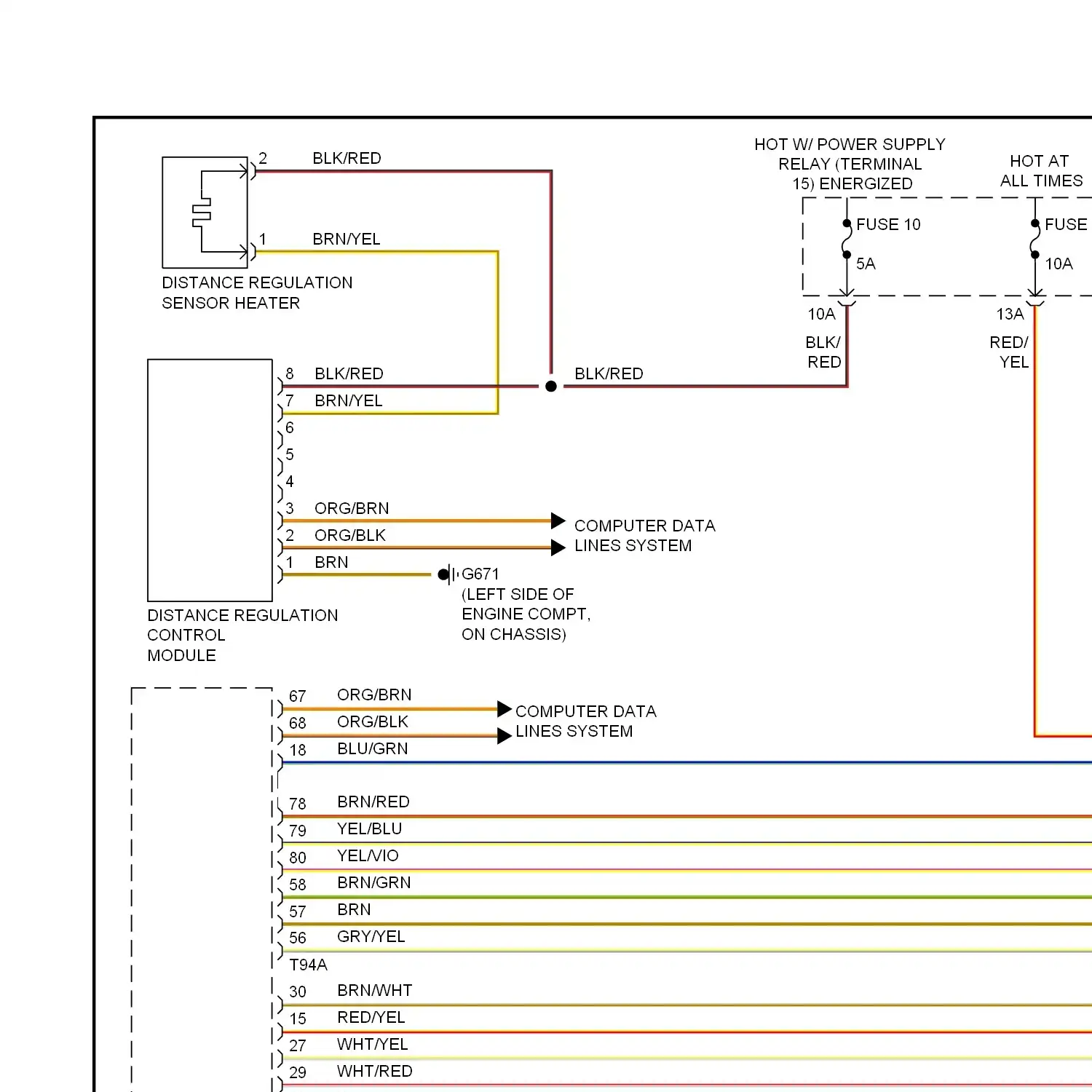Click RED/YEL label below terminal 13A
The image size is (1092, 1092).
pyautogui.click(x=1010, y=352)
